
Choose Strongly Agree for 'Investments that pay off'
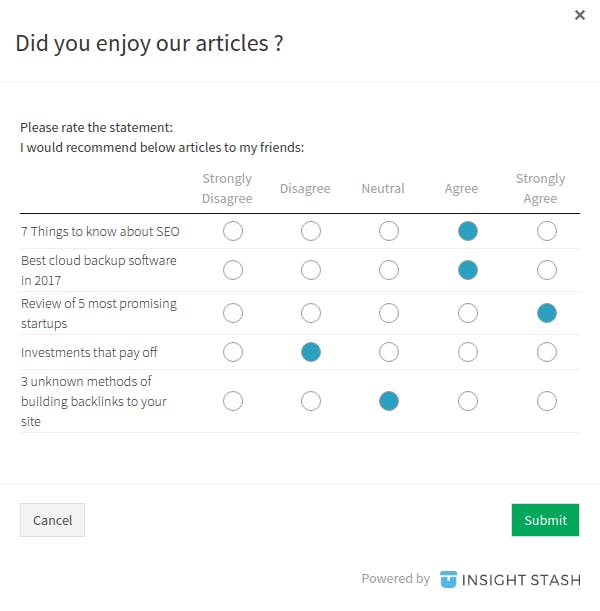(546, 352)
